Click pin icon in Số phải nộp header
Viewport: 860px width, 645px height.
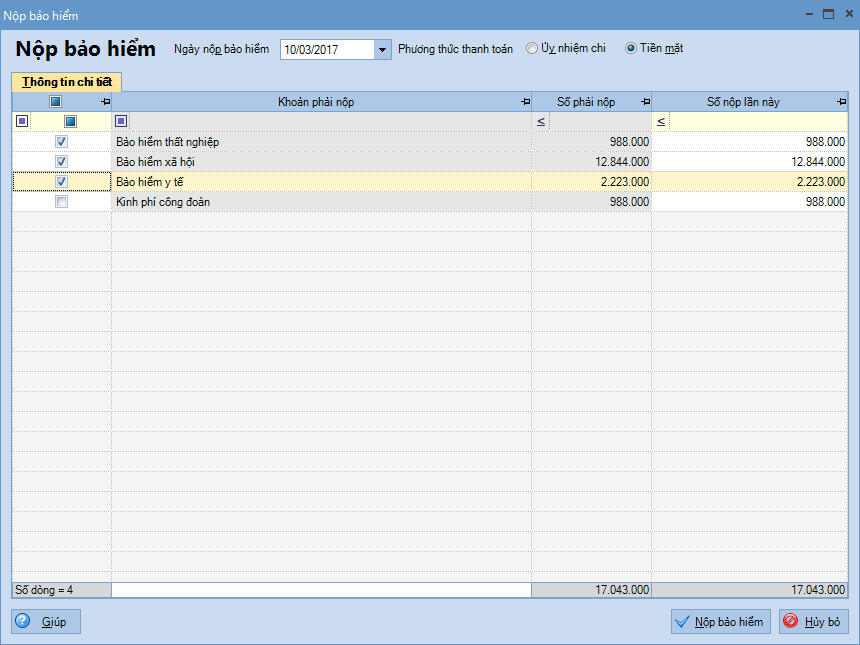point(644,102)
